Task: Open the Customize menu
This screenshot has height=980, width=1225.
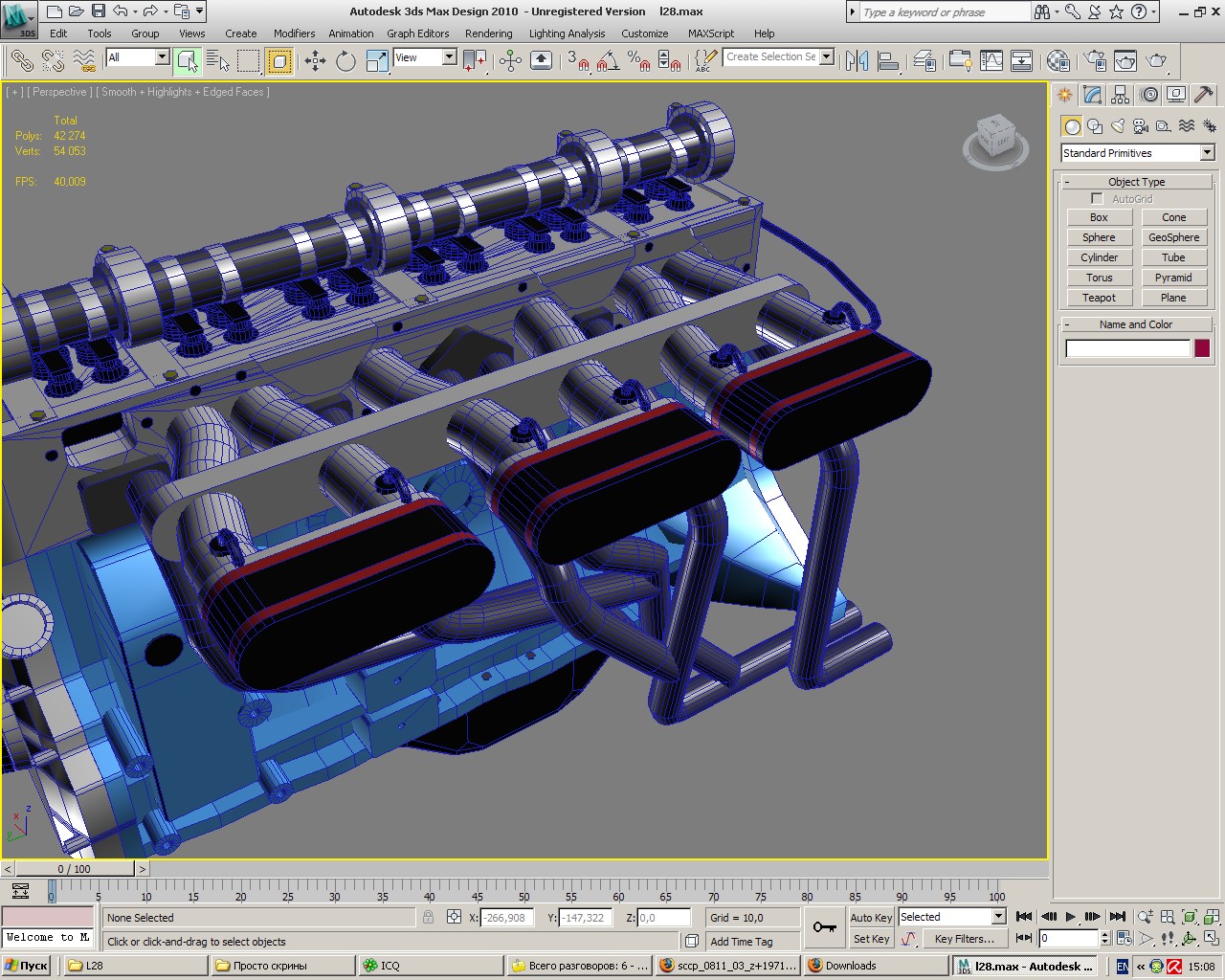Action: click(x=645, y=33)
